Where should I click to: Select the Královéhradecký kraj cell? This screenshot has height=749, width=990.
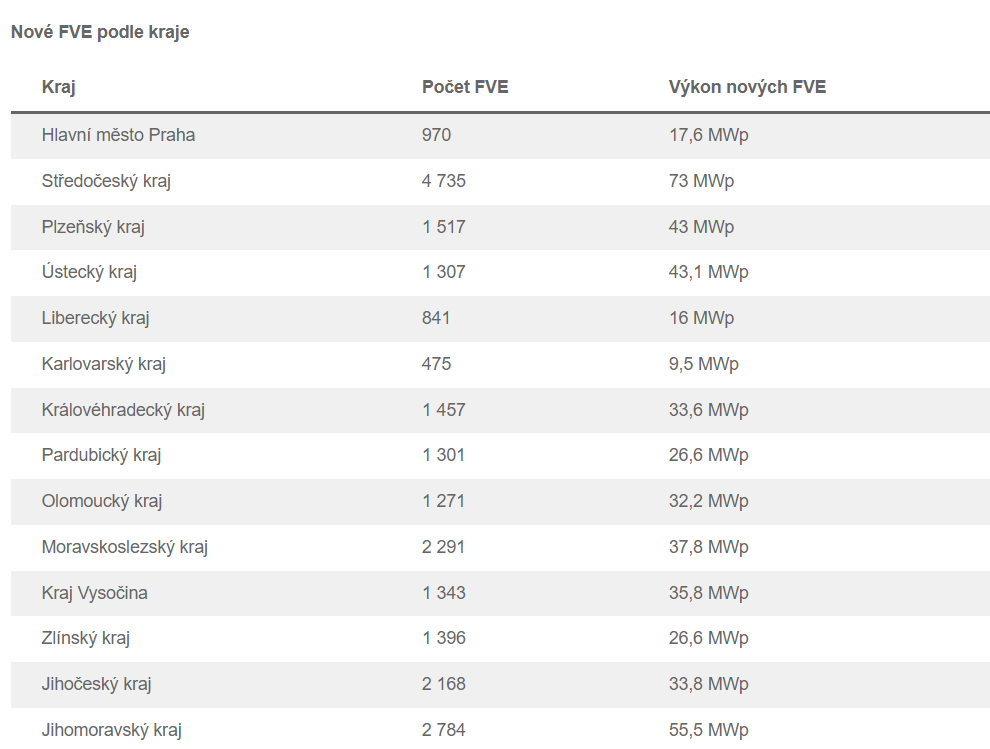[123, 410]
